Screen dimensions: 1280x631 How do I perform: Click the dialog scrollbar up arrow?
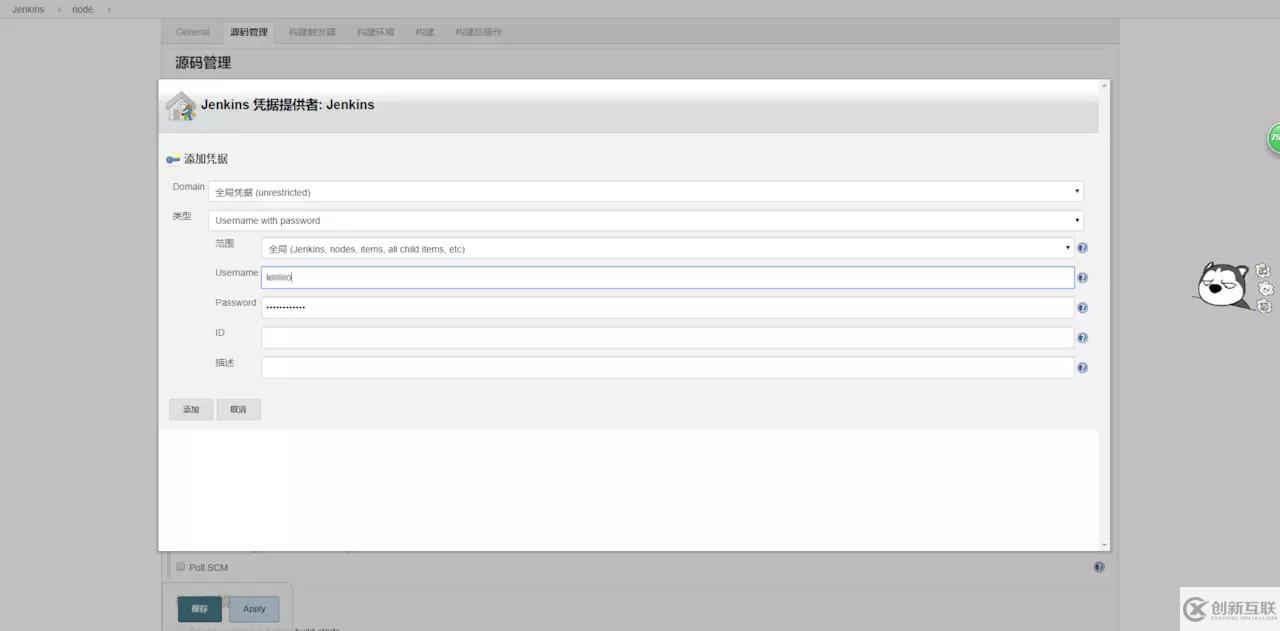(1104, 86)
